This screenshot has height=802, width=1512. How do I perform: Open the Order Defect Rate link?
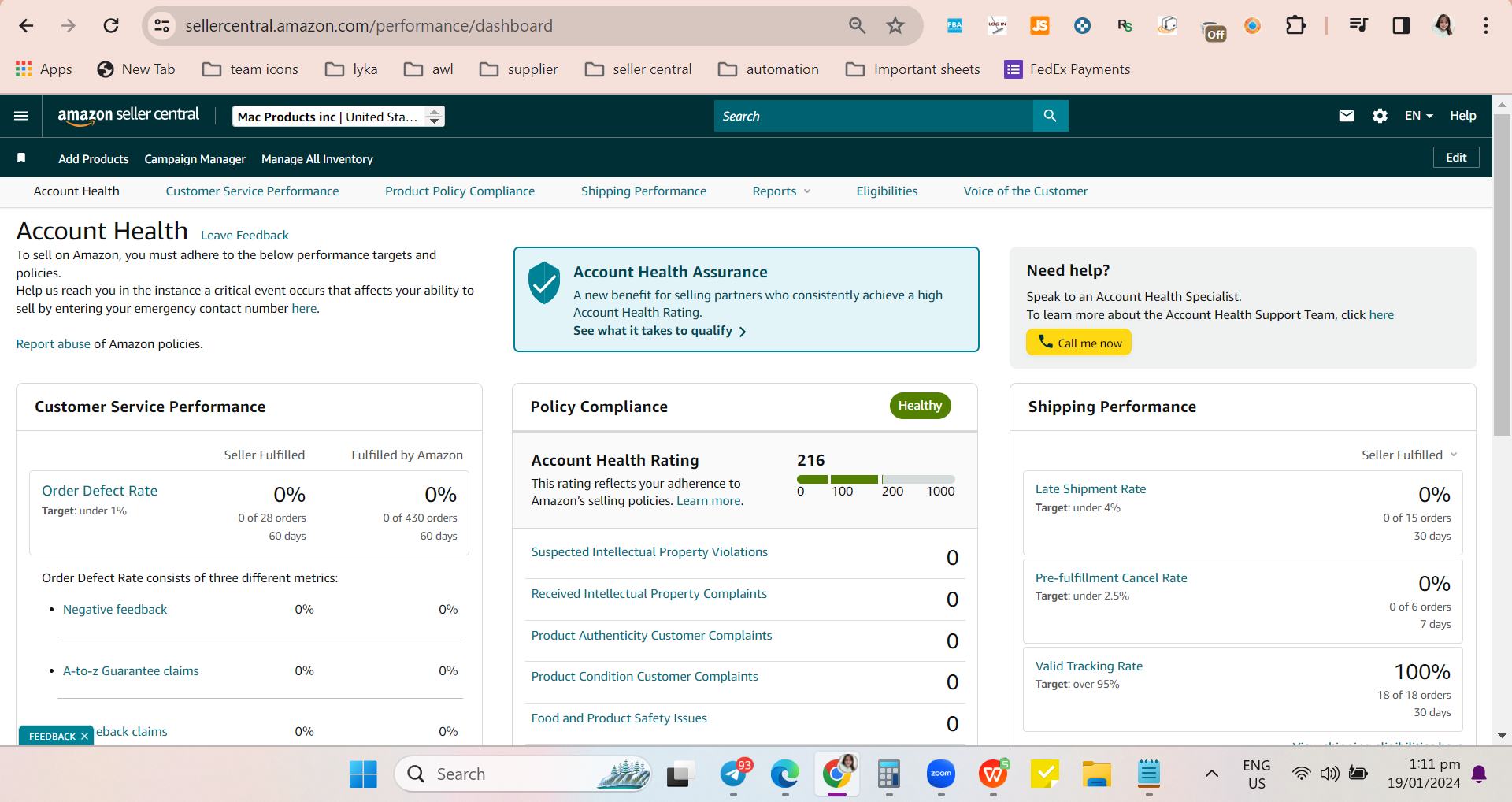pos(99,491)
